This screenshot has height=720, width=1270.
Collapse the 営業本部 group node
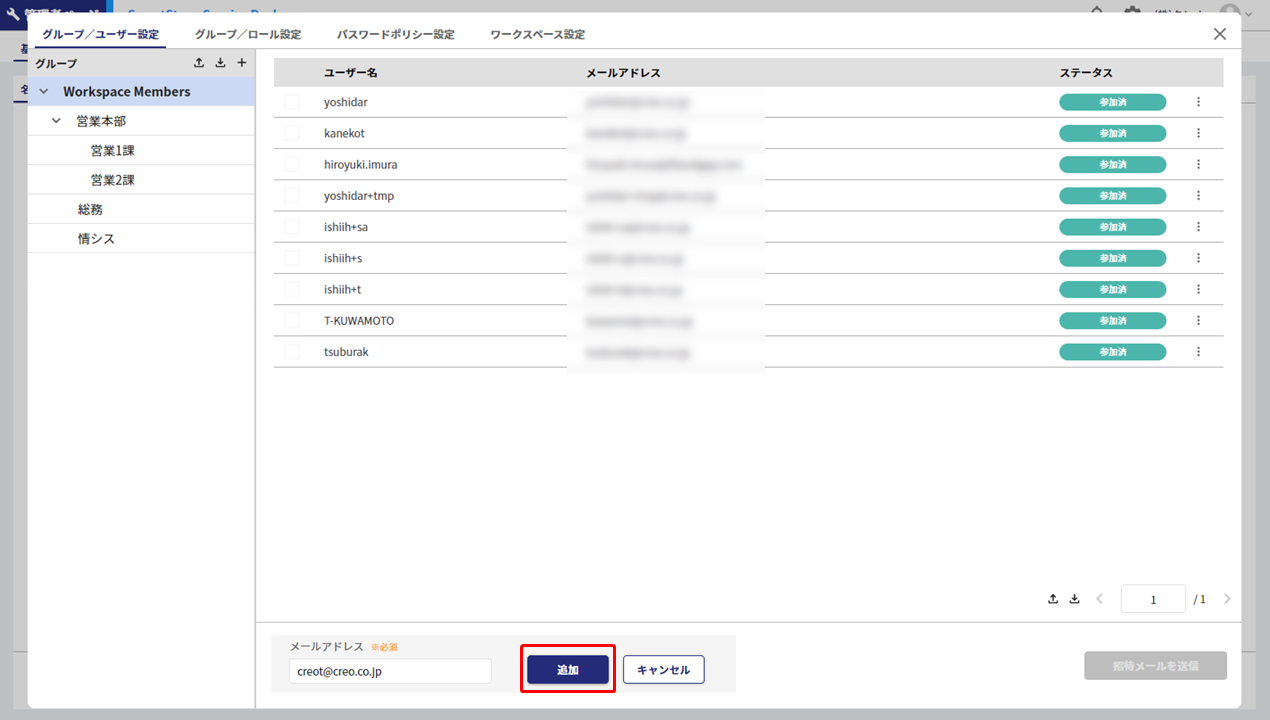click(x=57, y=121)
